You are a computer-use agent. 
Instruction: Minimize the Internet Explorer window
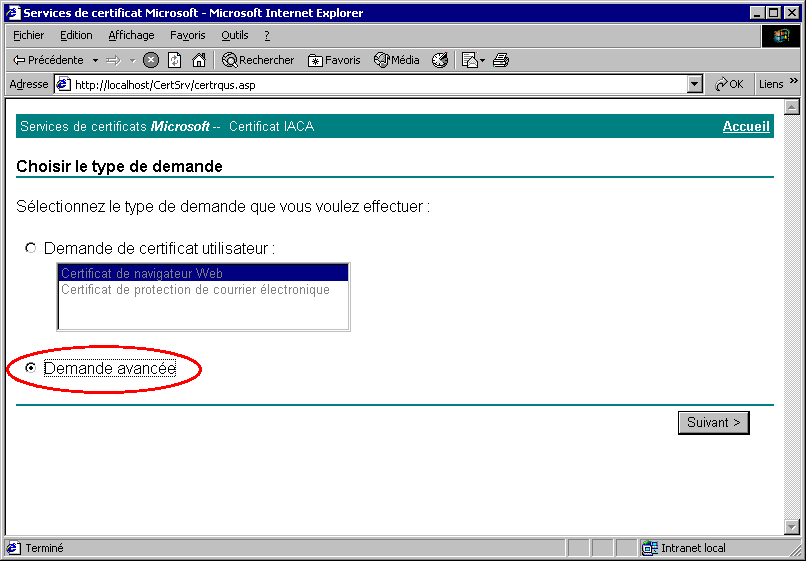pos(757,13)
